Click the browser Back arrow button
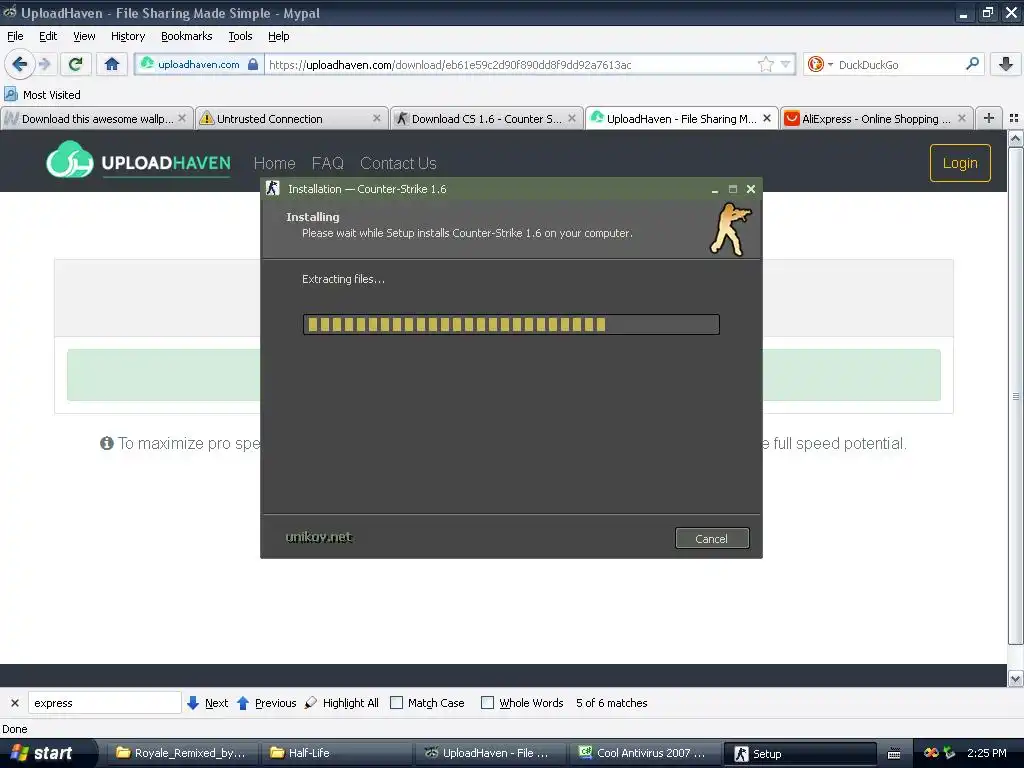This screenshot has height=768, width=1024. [x=19, y=64]
